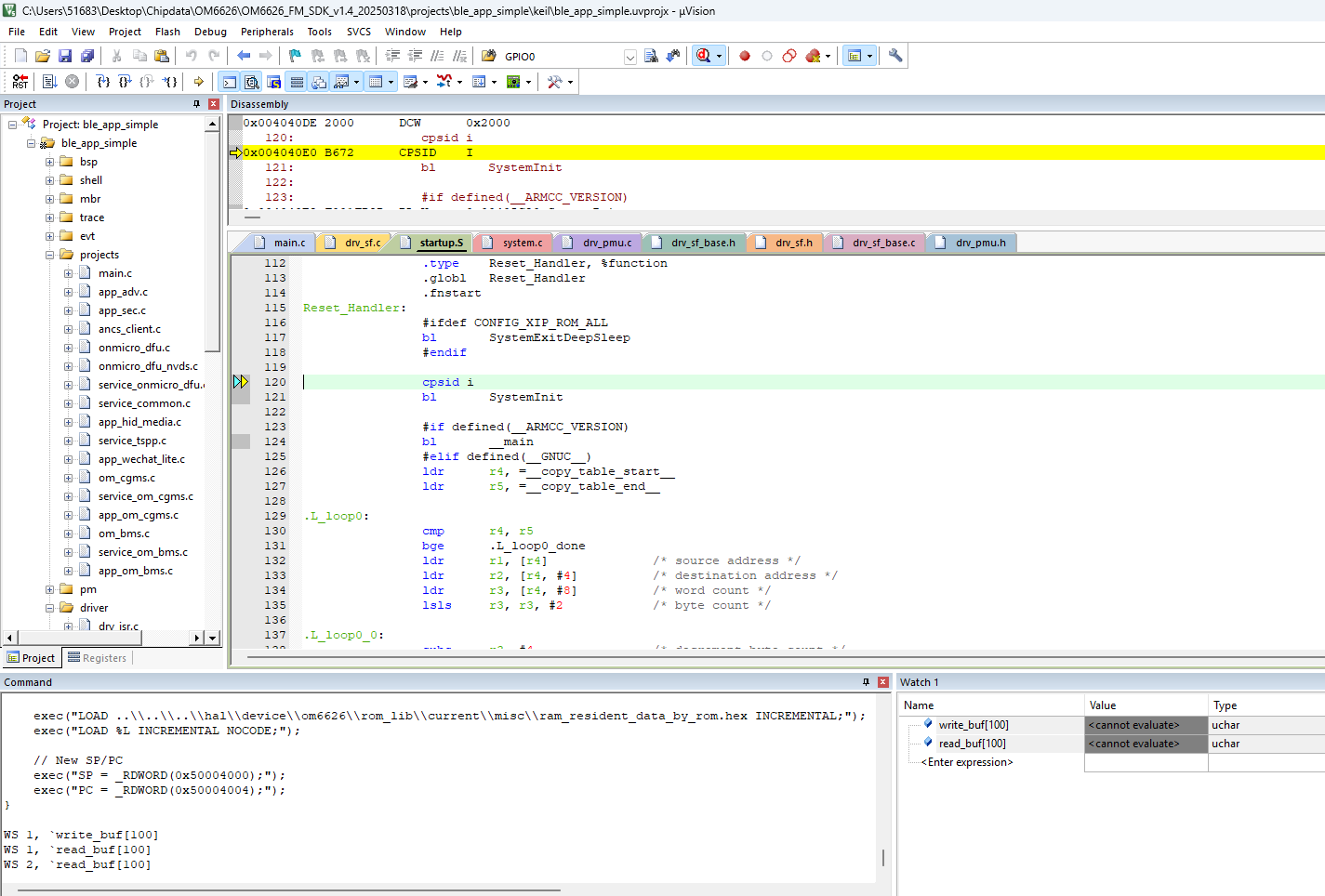Click the breakpoint margin at line 124
1325x896 pixels.
tap(241, 441)
